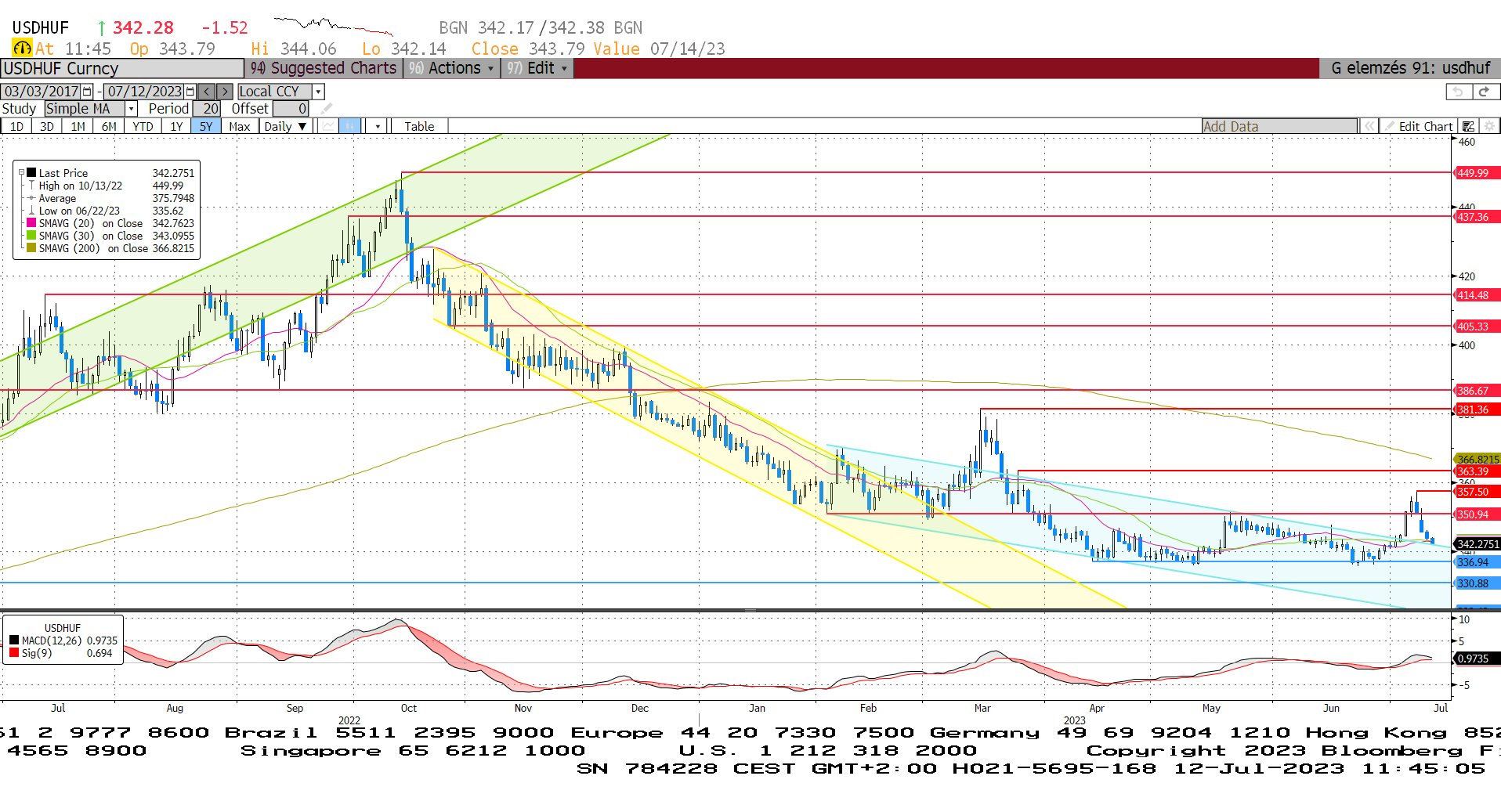Select the 405.33 price level label
Viewport: 1501px width, 812px height.
(x=1476, y=327)
